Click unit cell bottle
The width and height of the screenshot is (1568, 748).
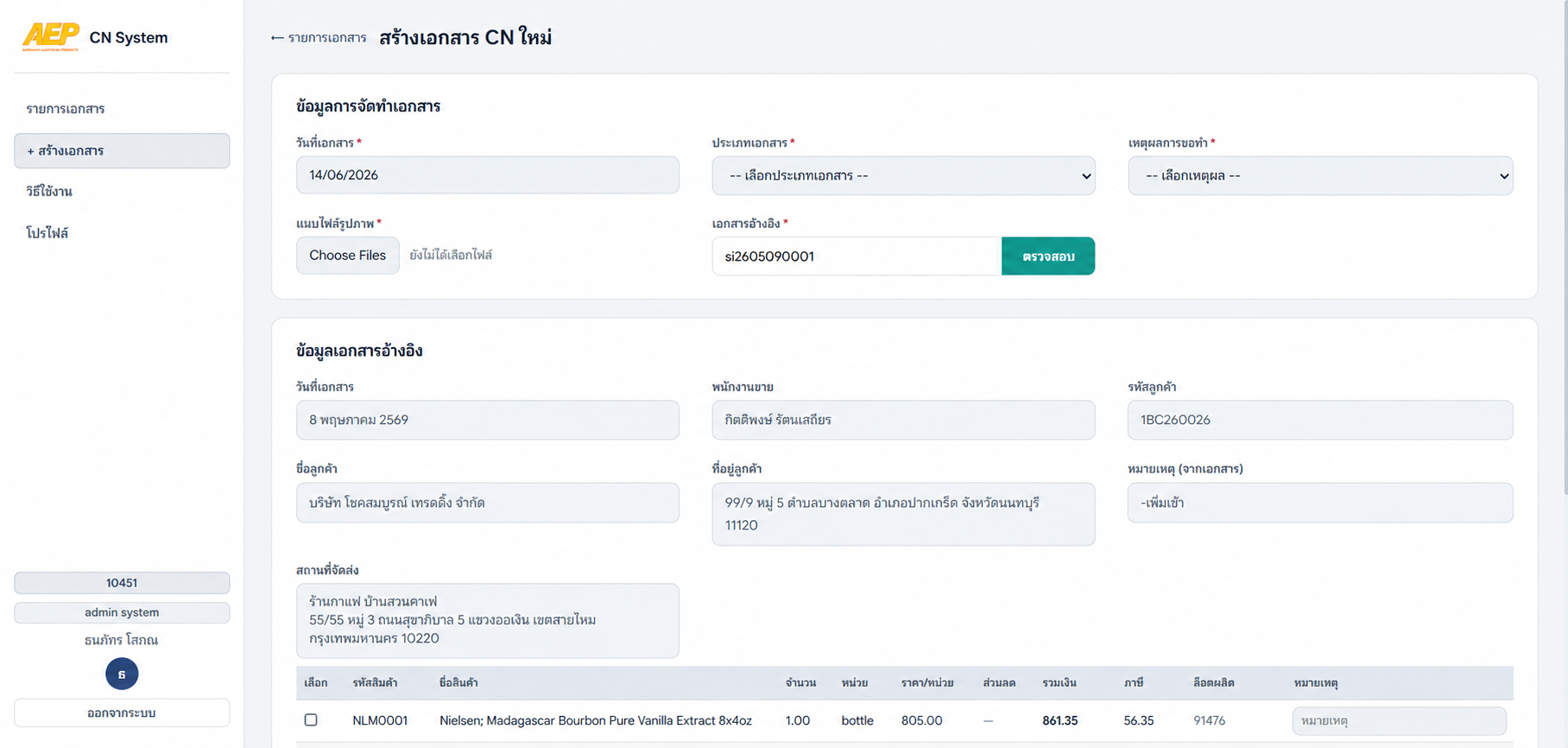coord(857,720)
